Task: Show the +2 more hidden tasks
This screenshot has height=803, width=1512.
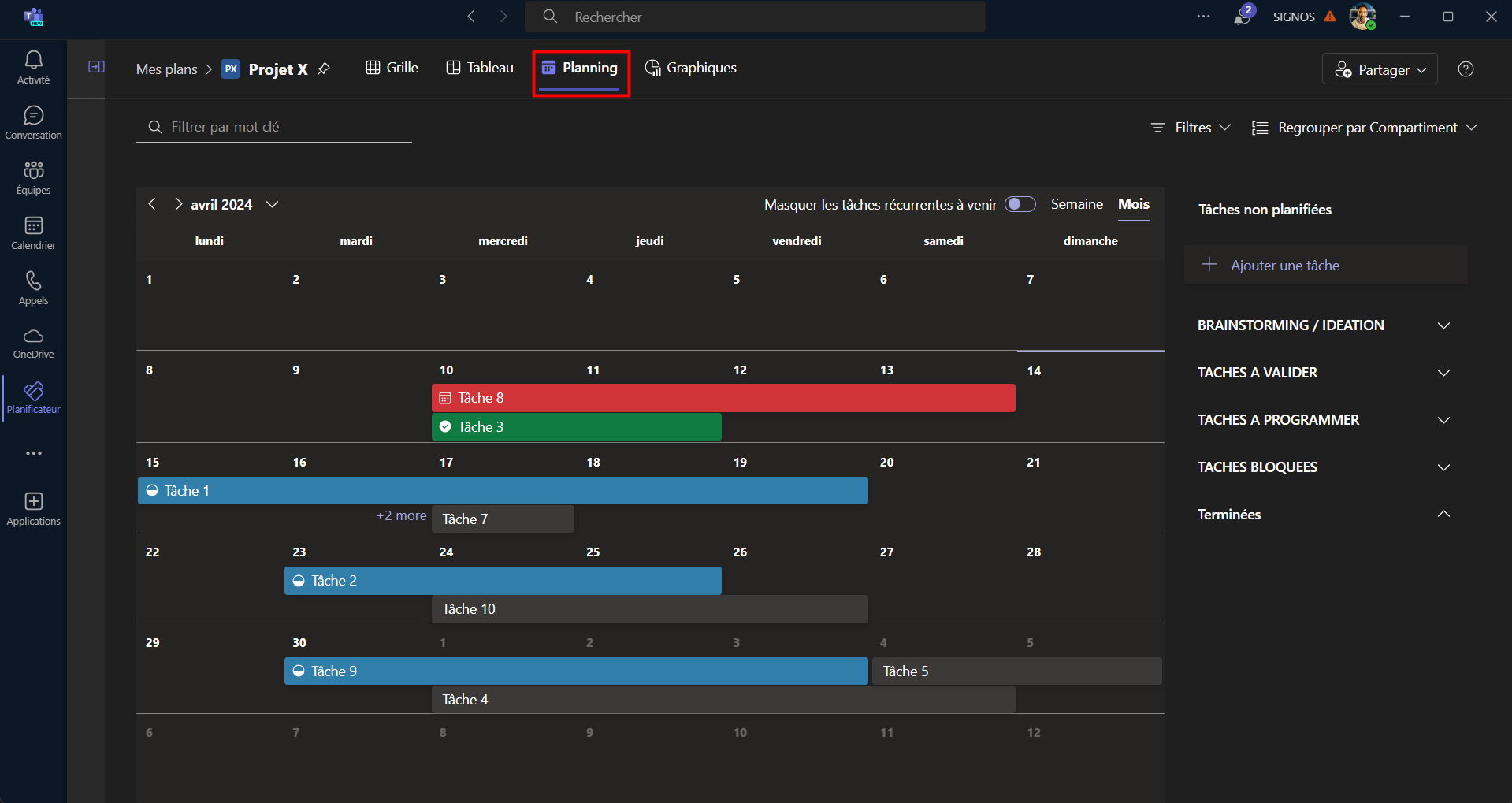Action: [x=401, y=515]
